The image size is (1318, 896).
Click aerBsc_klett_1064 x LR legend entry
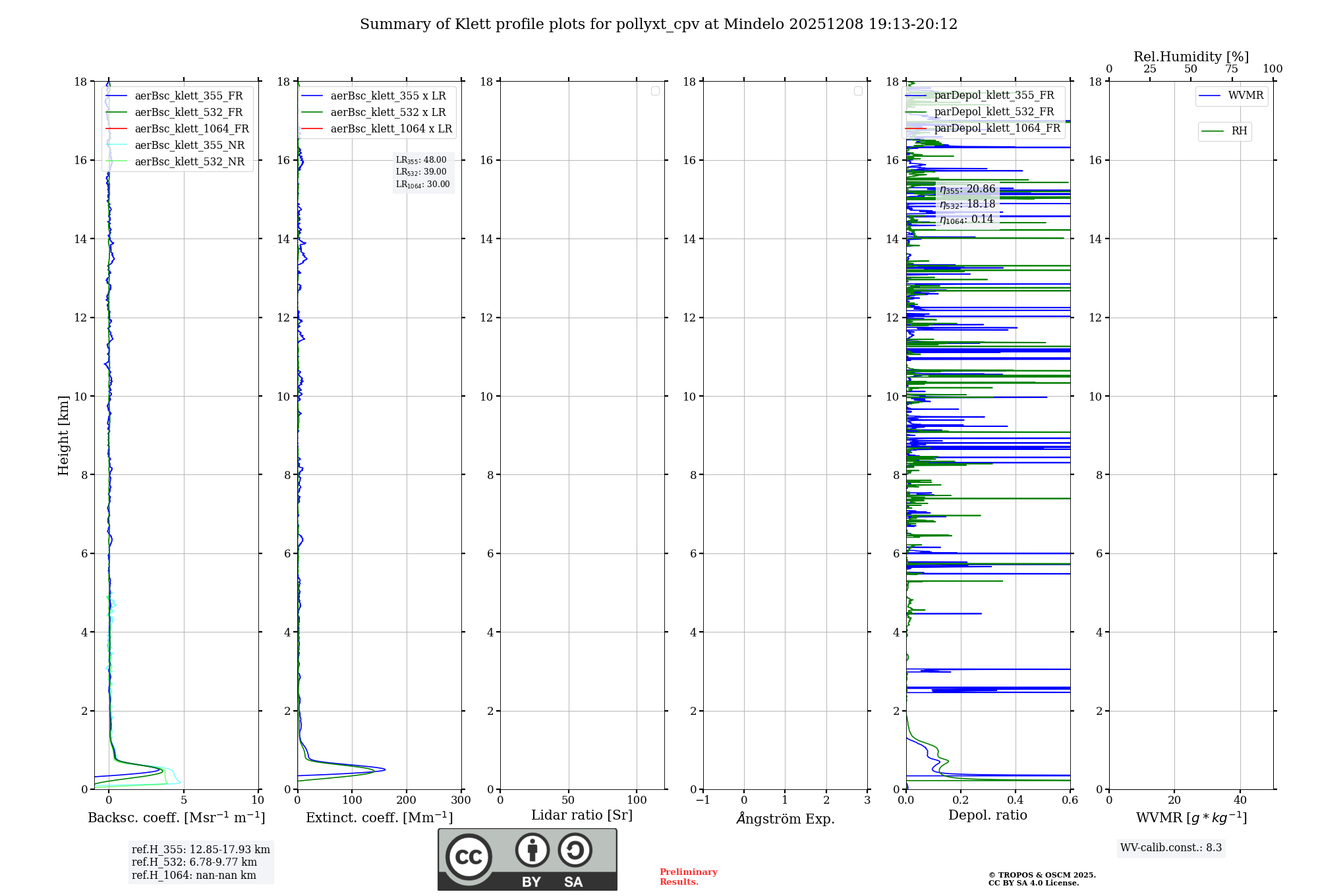point(391,129)
